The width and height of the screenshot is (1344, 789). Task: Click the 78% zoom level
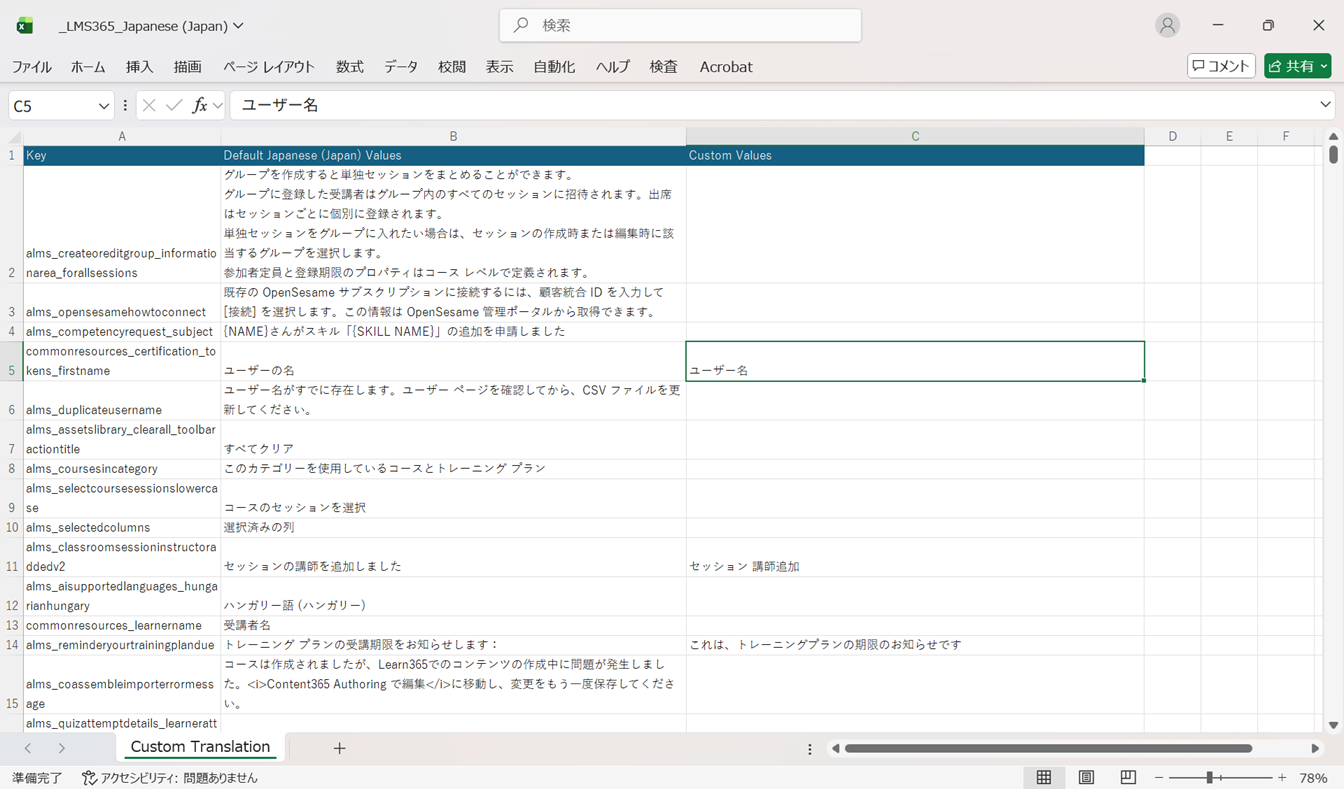pyautogui.click(x=1313, y=778)
